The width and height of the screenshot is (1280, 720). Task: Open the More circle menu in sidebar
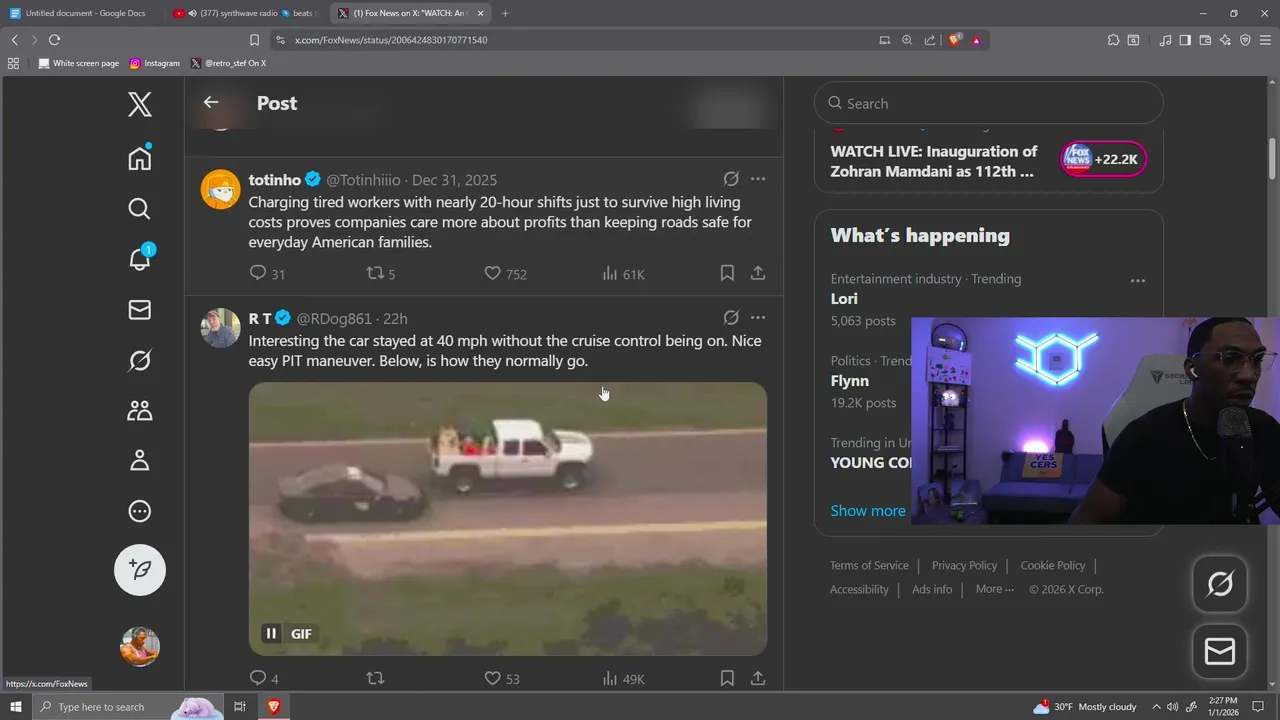pyautogui.click(x=140, y=511)
